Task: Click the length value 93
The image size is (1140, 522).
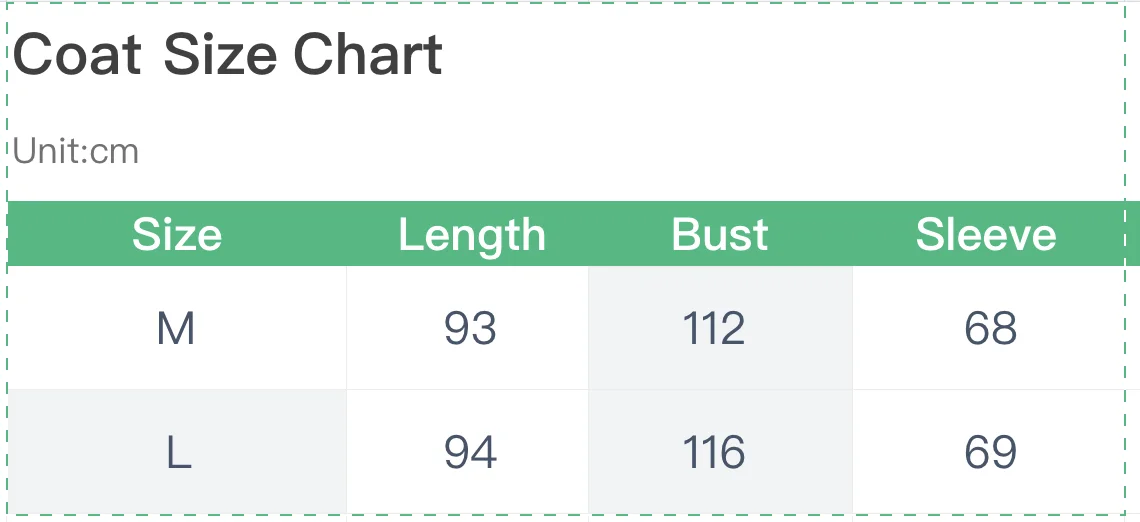Action: click(470, 328)
